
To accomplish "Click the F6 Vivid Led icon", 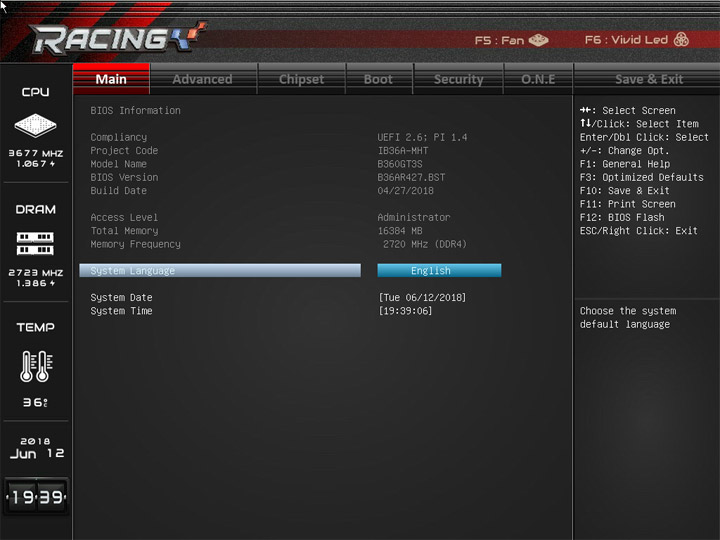I will click(681, 39).
